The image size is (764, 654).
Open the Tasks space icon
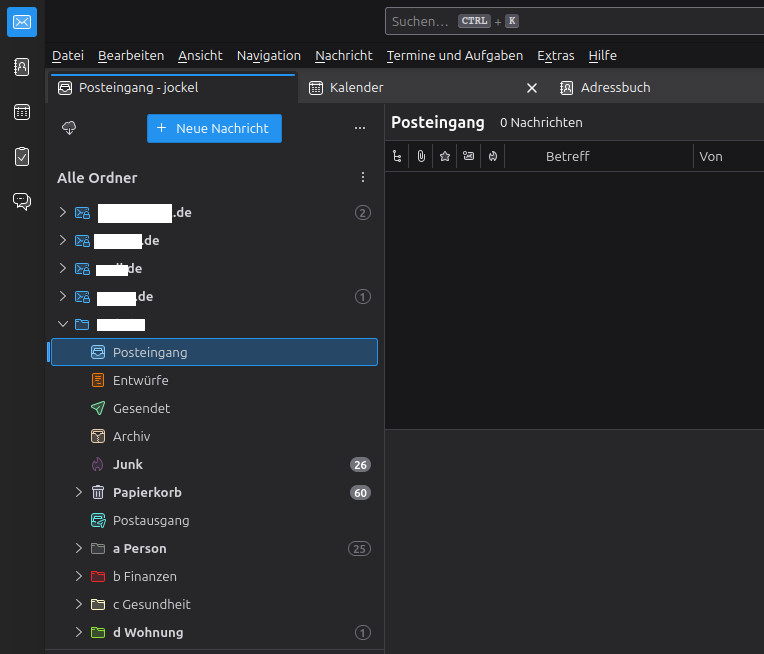click(21, 156)
